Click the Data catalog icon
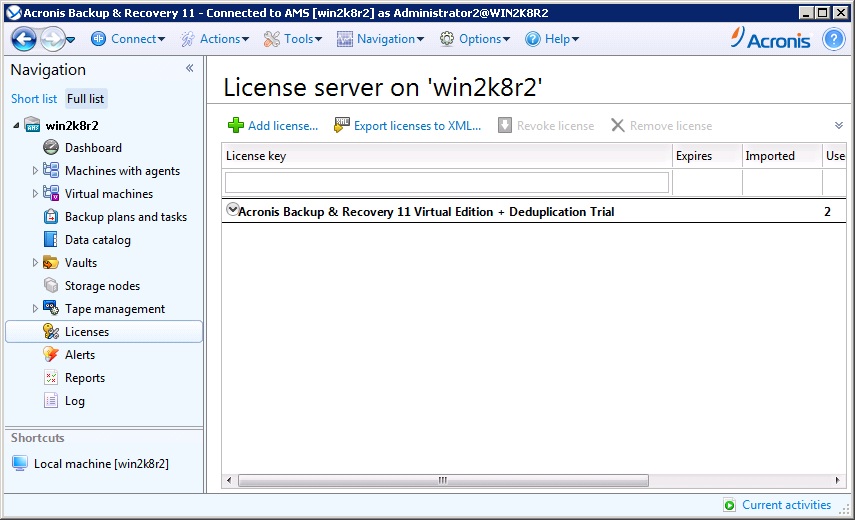Image resolution: width=855 pixels, height=520 pixels. tap(51, 239)
